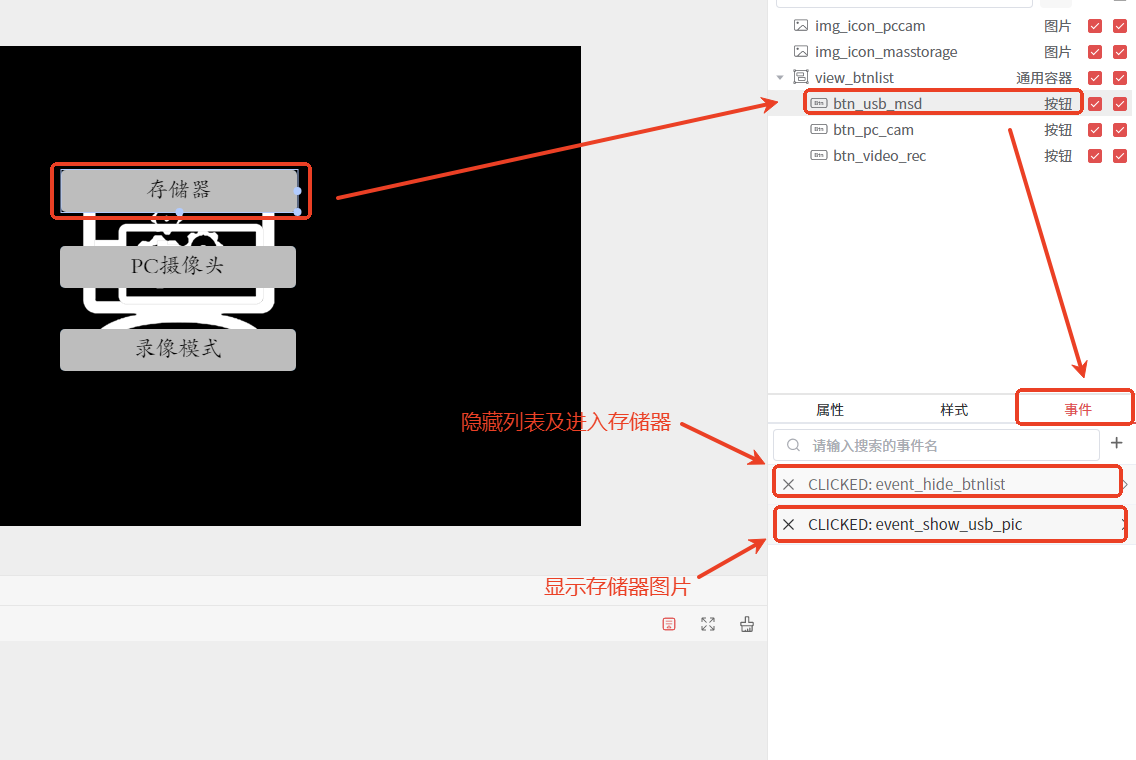1136x760 pixels.
Task: Collapse the view_btnlist tree node
Action: click(780, 78)
